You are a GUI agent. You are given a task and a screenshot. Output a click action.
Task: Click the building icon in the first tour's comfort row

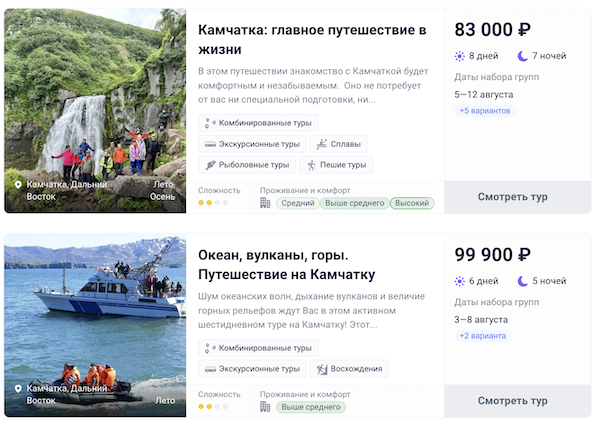click(x=265, y=203)
